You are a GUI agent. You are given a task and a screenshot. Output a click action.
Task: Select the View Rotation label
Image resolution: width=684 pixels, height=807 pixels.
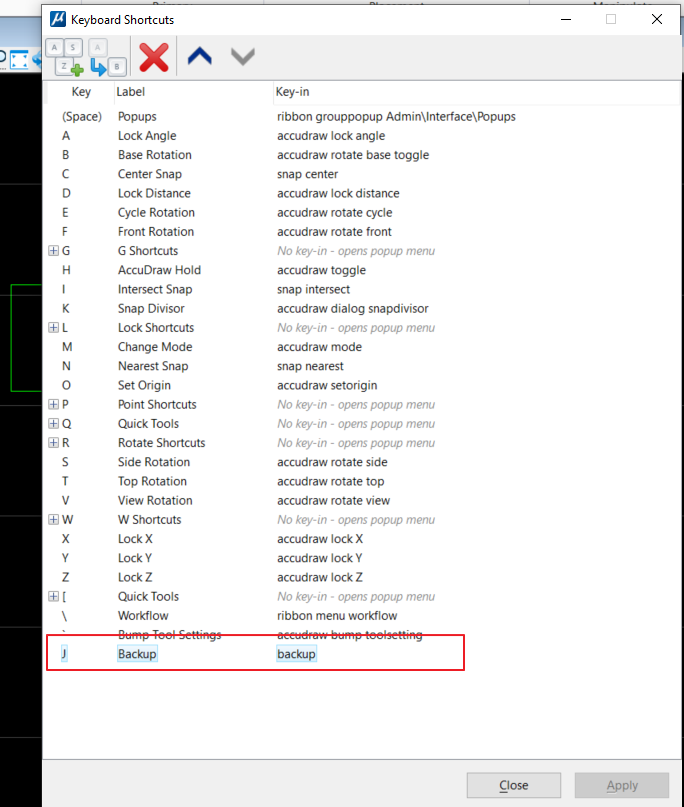click(155, 500)
